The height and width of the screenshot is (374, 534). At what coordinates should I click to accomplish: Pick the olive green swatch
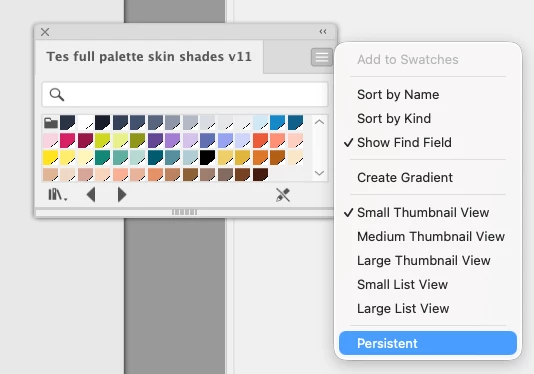point(138,140)
